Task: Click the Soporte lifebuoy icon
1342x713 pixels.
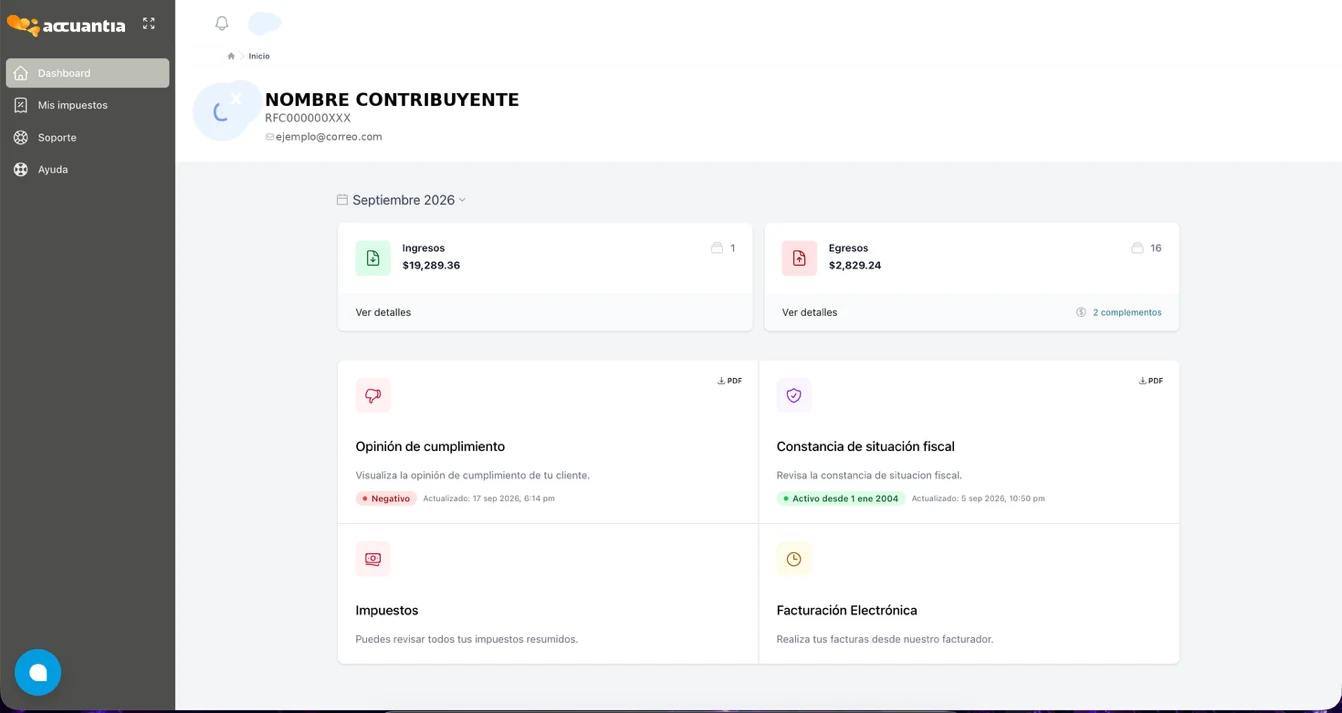Action: (21, 137)
